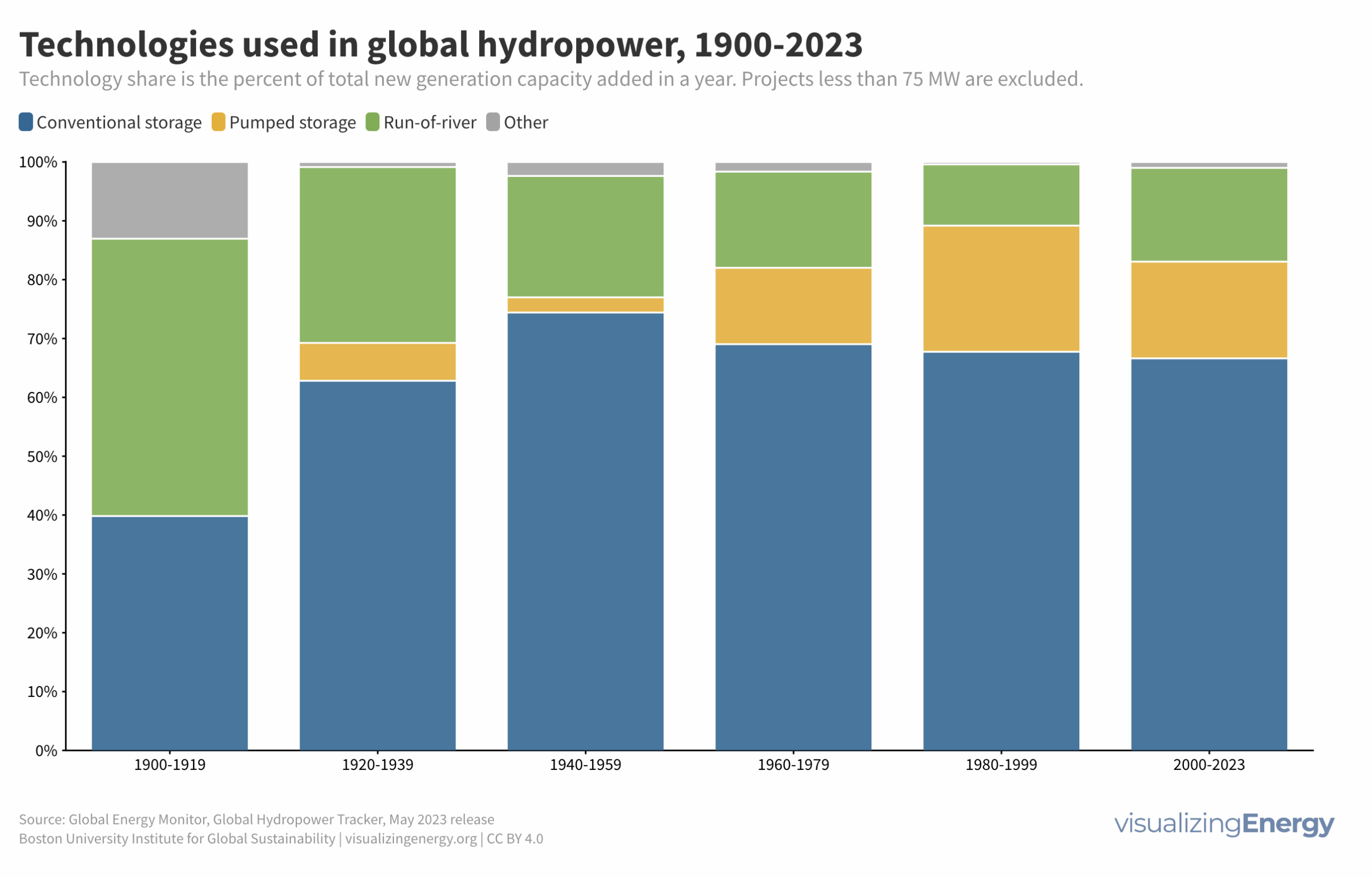
Task: Click the 2000-2023 x-axis label
Action: pos(1209,765)
